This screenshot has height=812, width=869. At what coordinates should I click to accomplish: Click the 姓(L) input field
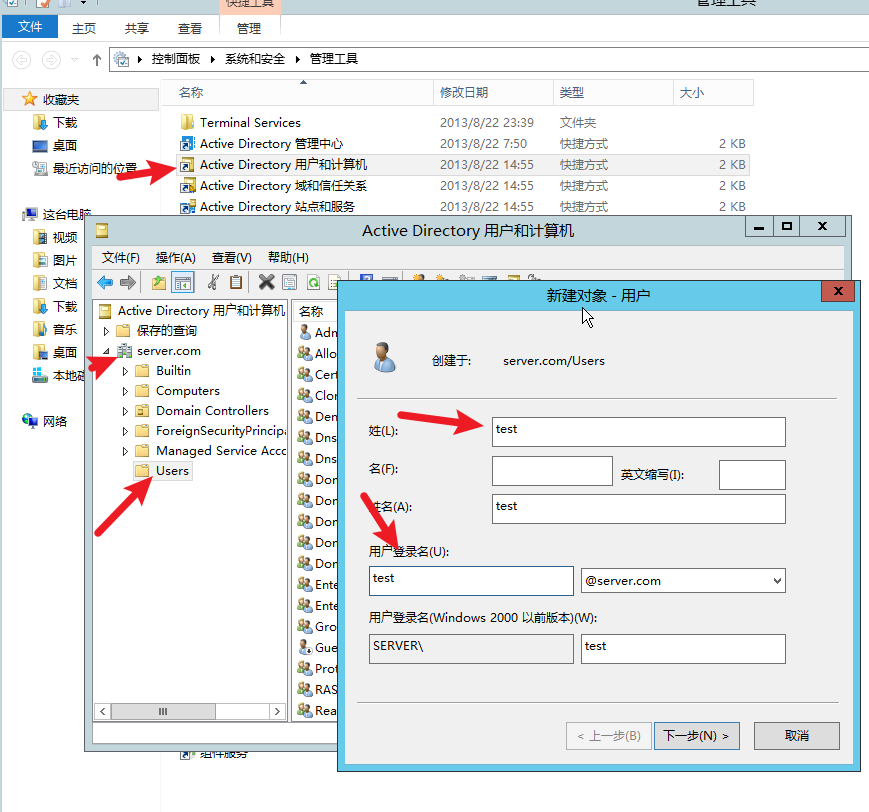point(638,432)
